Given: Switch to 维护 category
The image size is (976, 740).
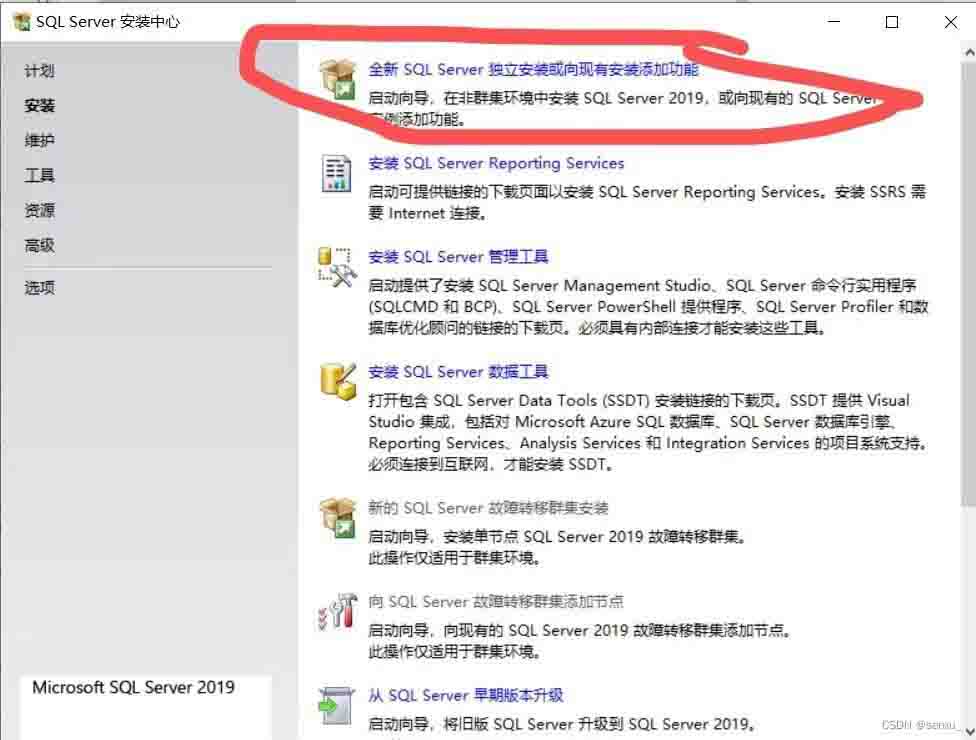Looking at the screenshot, I should [39, 141].
